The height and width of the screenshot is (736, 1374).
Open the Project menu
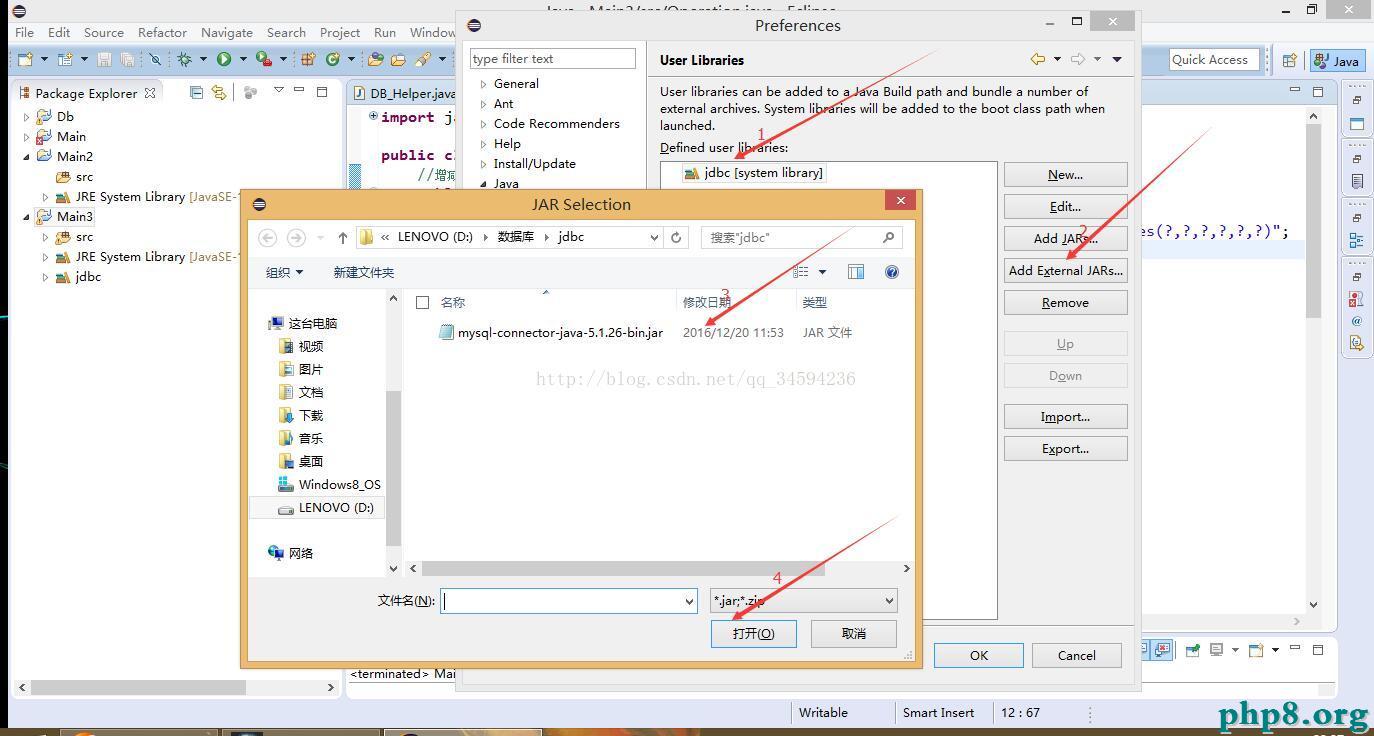tap(340, 32)
